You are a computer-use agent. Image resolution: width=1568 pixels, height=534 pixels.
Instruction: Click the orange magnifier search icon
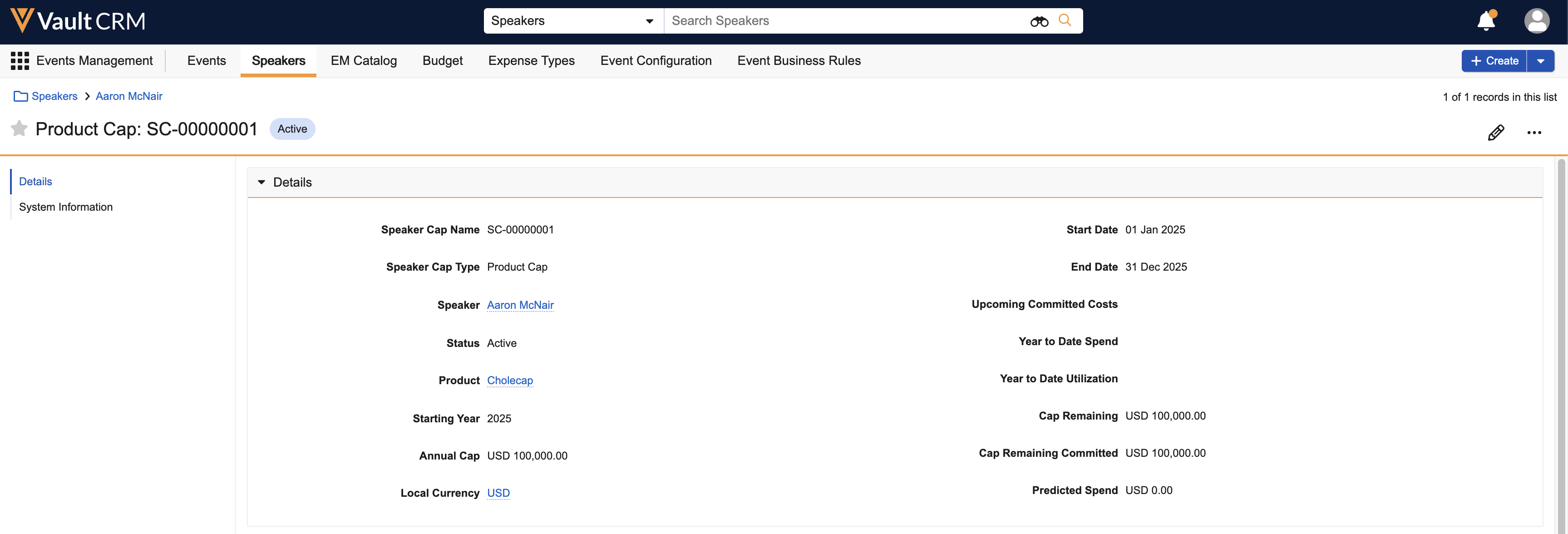(x=1065, y=21)
